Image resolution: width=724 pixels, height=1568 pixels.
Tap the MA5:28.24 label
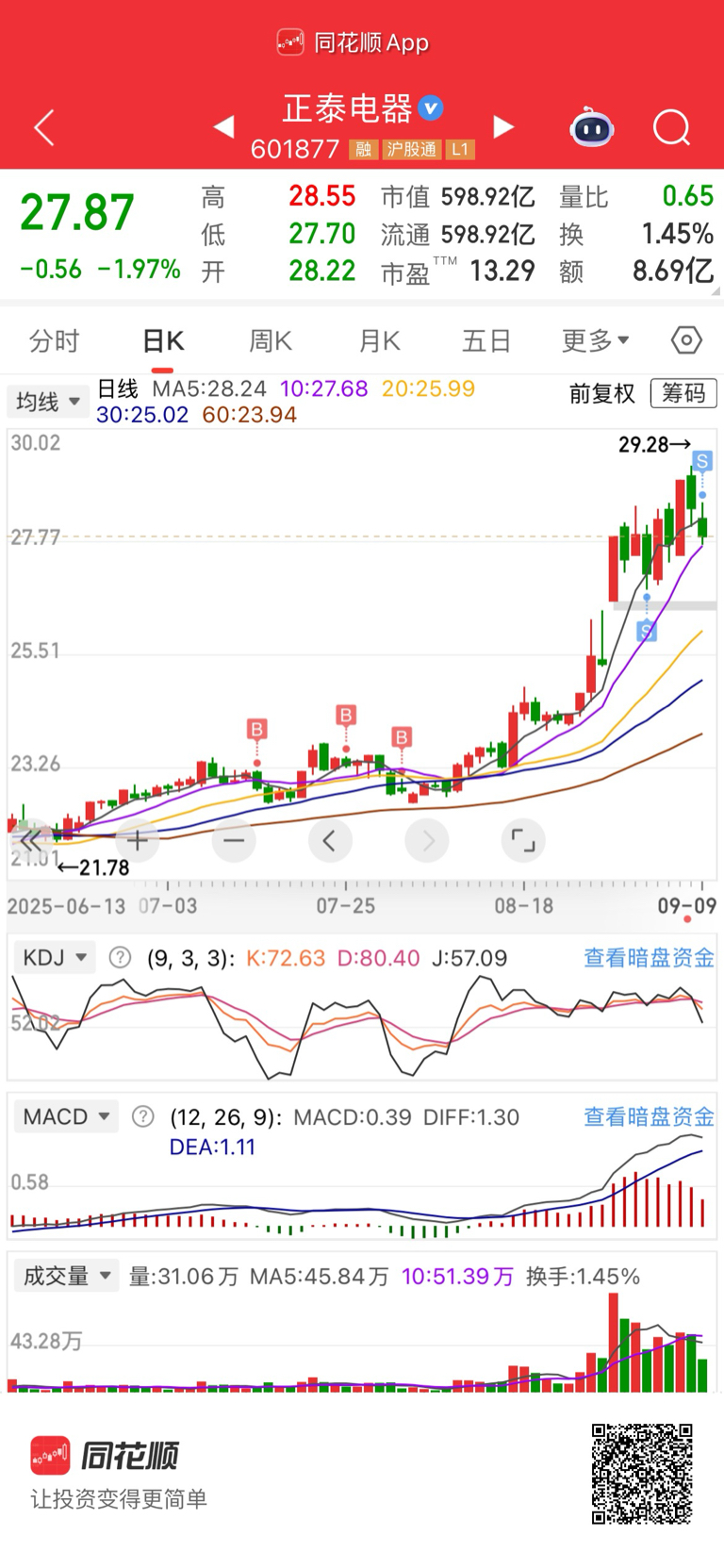(x=209, y=388)
